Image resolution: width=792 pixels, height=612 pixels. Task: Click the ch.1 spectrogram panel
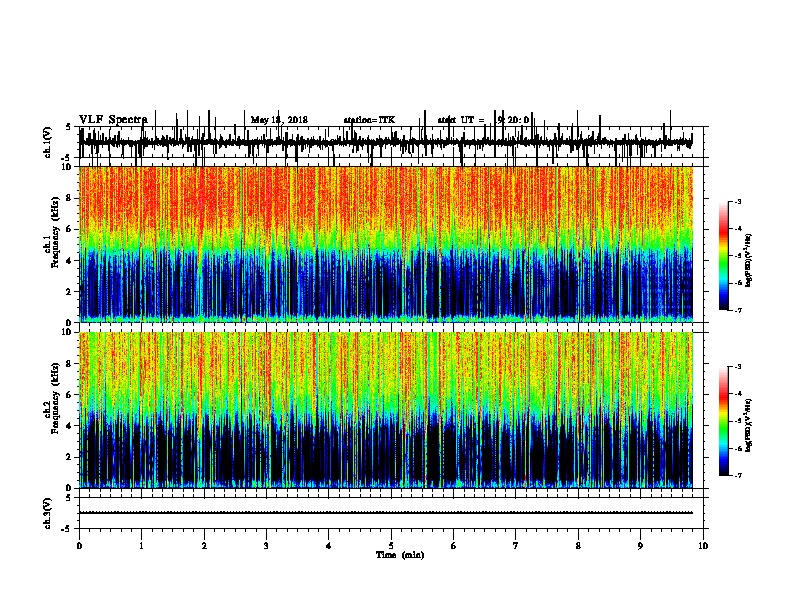(386, 244)
